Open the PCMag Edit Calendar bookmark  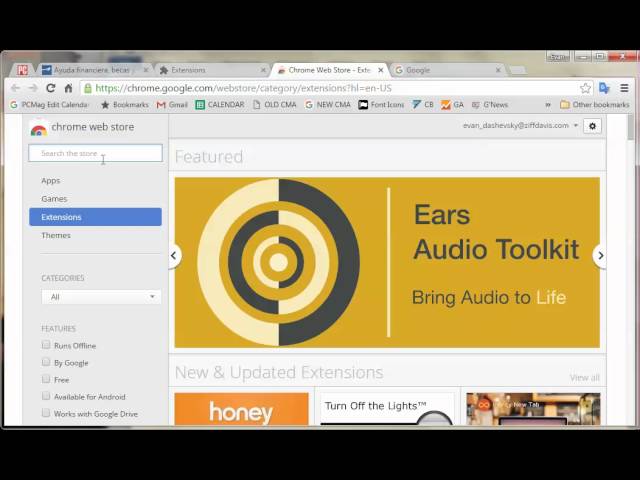tap(49, 105)
